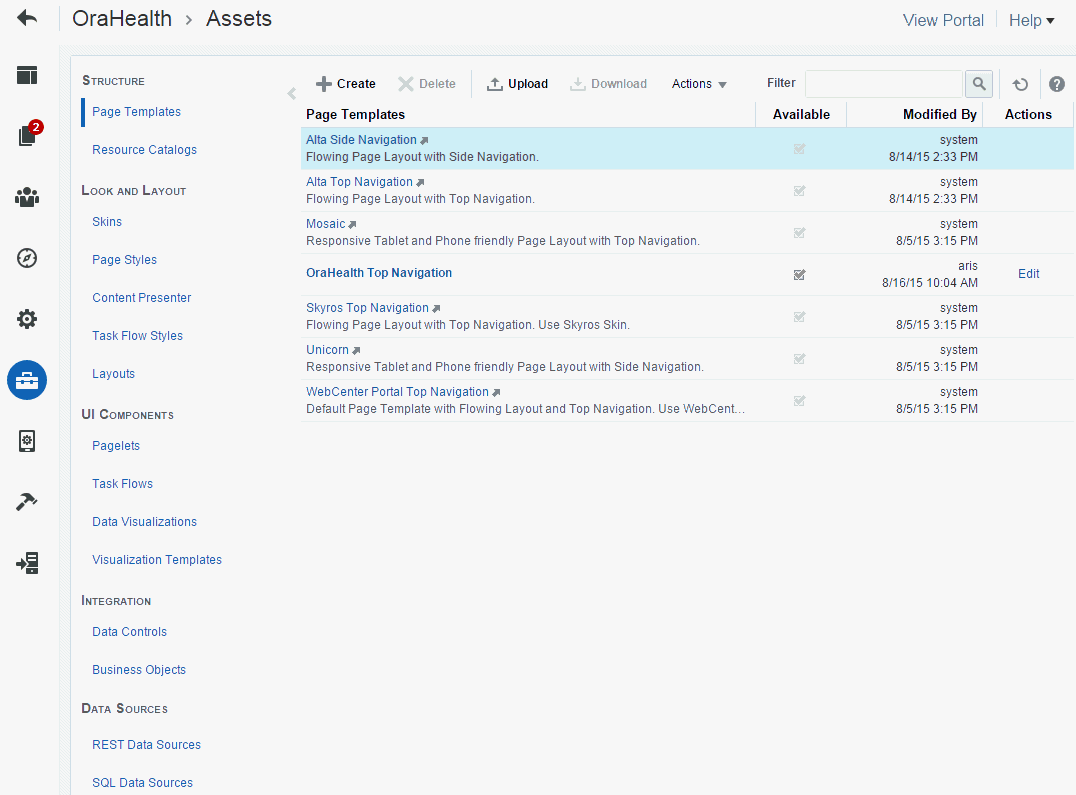
Task: Click the question mark help icon
Action: (1057, 84)
